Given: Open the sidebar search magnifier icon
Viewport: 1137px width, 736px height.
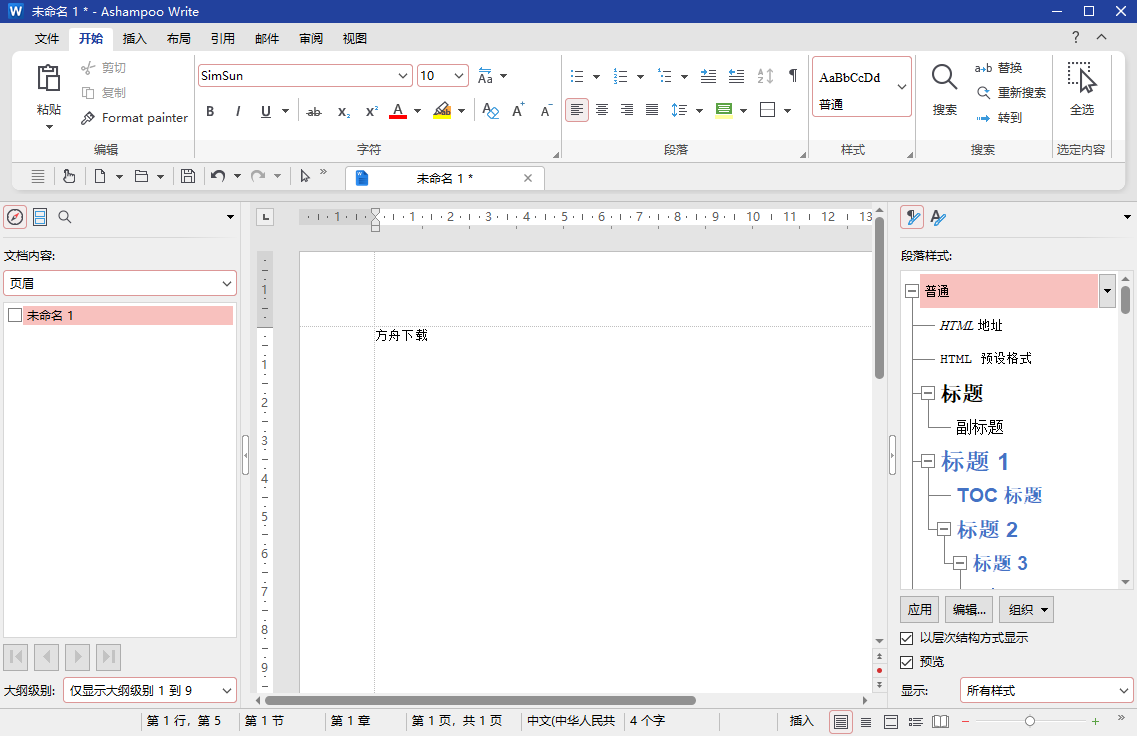Looking at the screenshot, I should pyautogui.click(x=65, y=217).
